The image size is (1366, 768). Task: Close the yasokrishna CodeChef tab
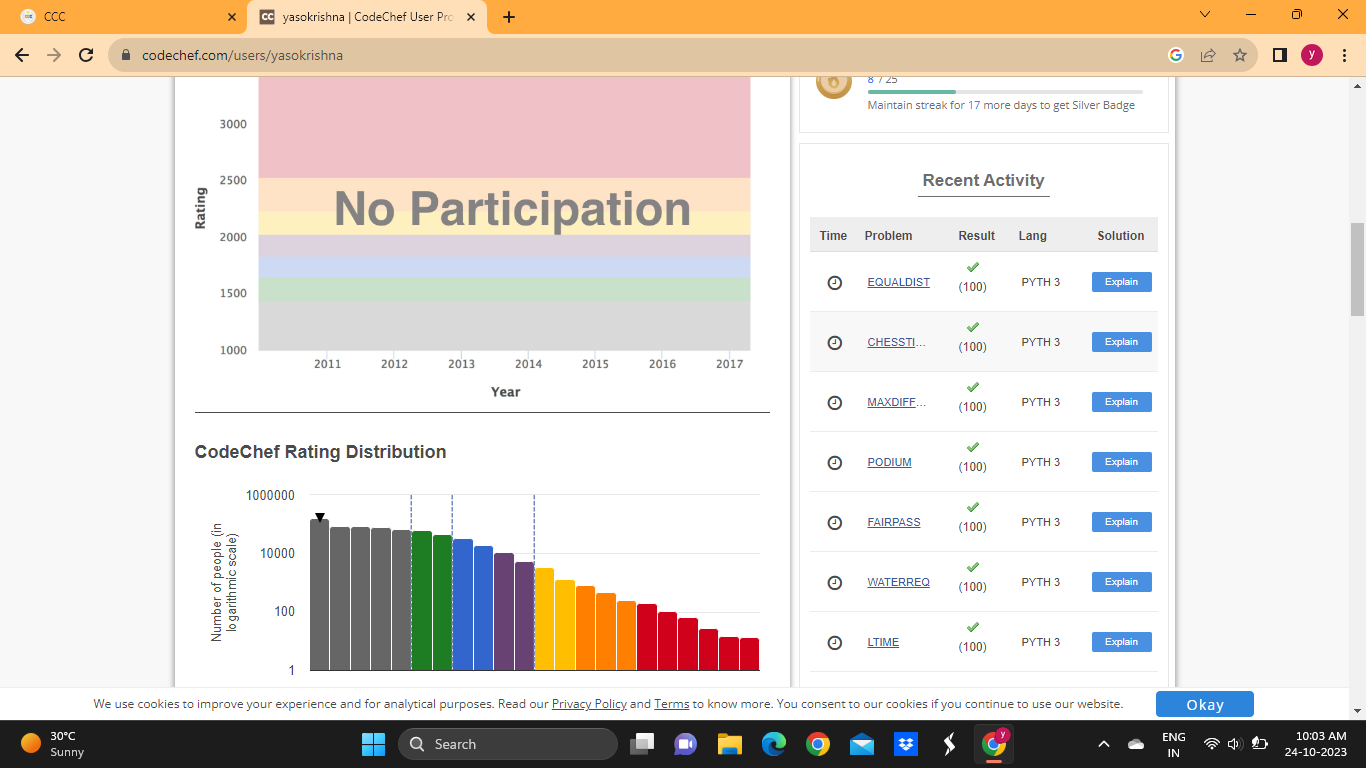471,17
